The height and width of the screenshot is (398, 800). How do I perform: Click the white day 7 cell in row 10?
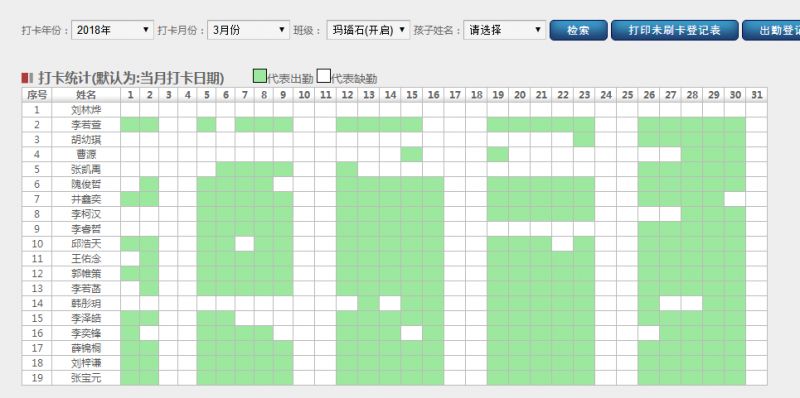(x=244, y=244)
